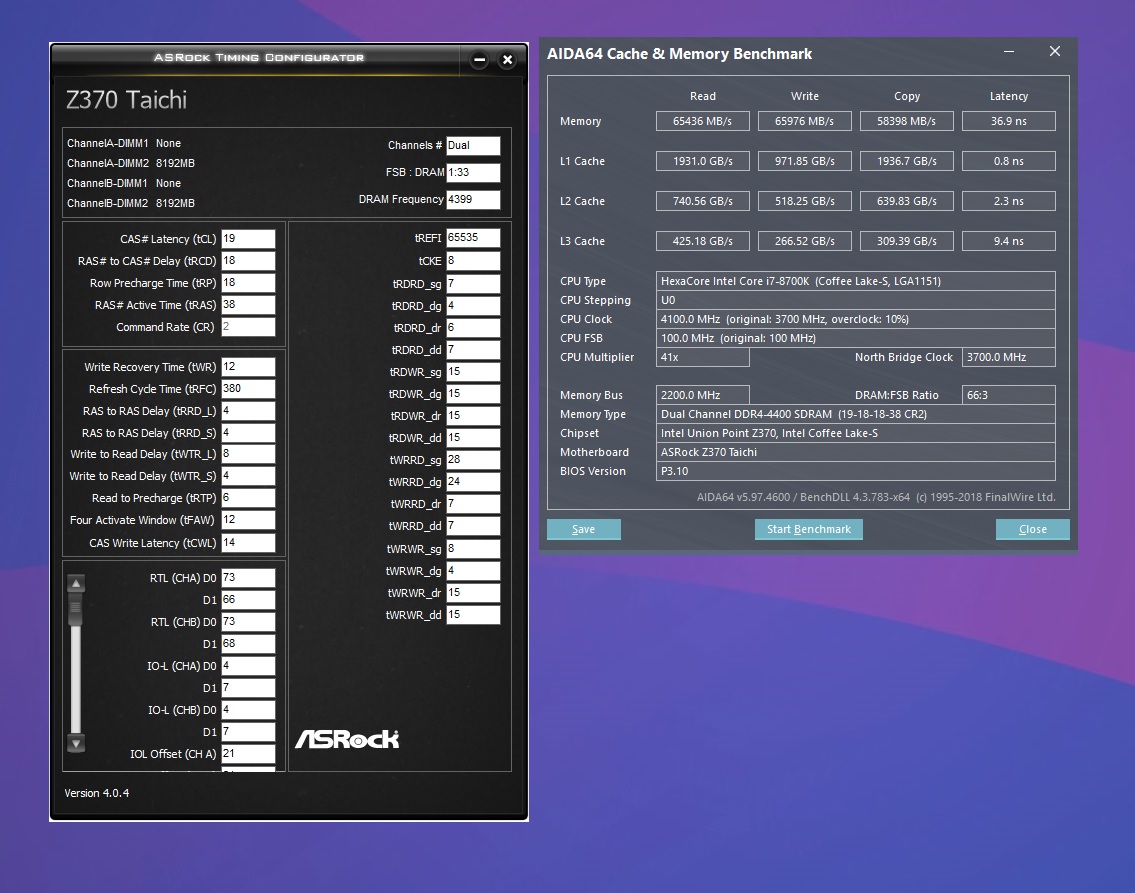The height and width of the screenshot is (893, 1135).
Task: Click the ASRock logo in the configurator
Action: tap(347, 739)
